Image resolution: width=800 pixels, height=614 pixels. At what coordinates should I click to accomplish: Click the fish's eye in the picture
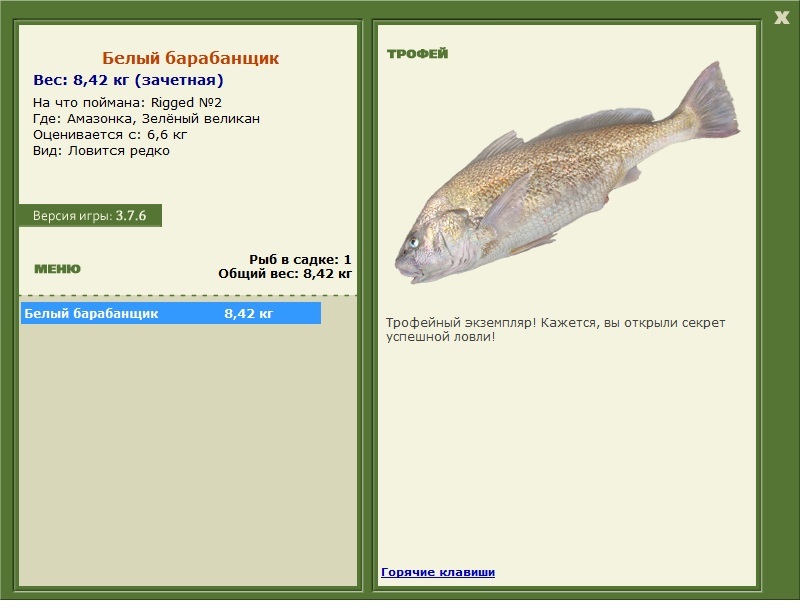[x=413, y=242]
